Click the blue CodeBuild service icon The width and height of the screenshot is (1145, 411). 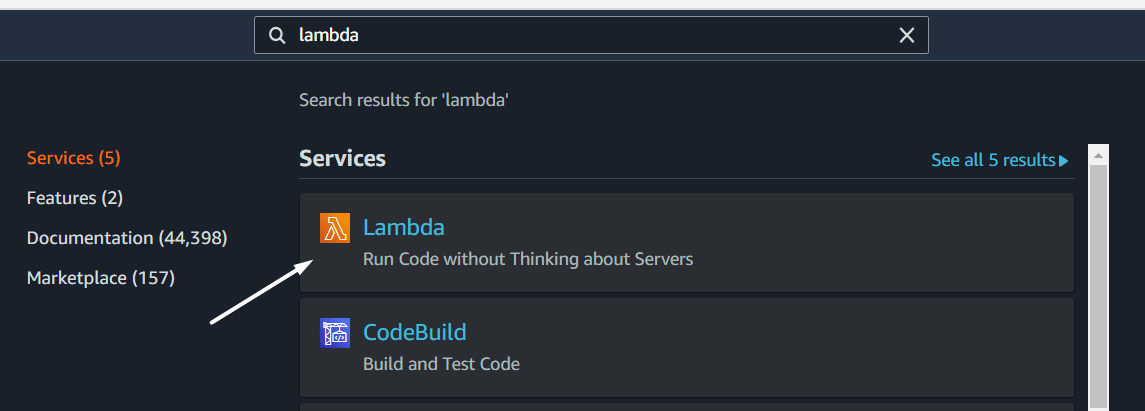[334, 332]
